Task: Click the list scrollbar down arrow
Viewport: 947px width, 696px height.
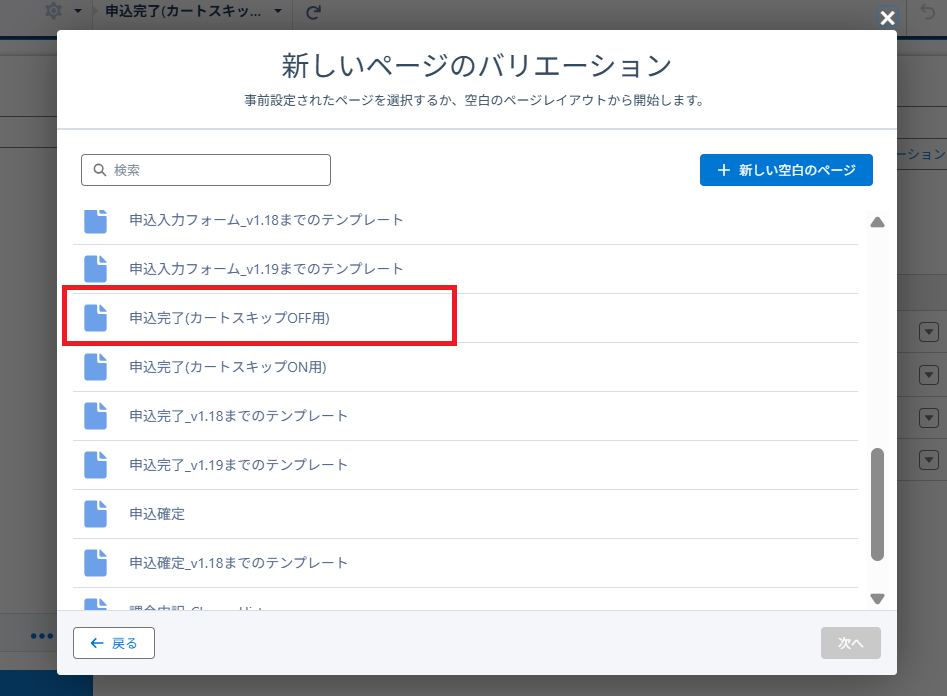Action: pos(877,599)
